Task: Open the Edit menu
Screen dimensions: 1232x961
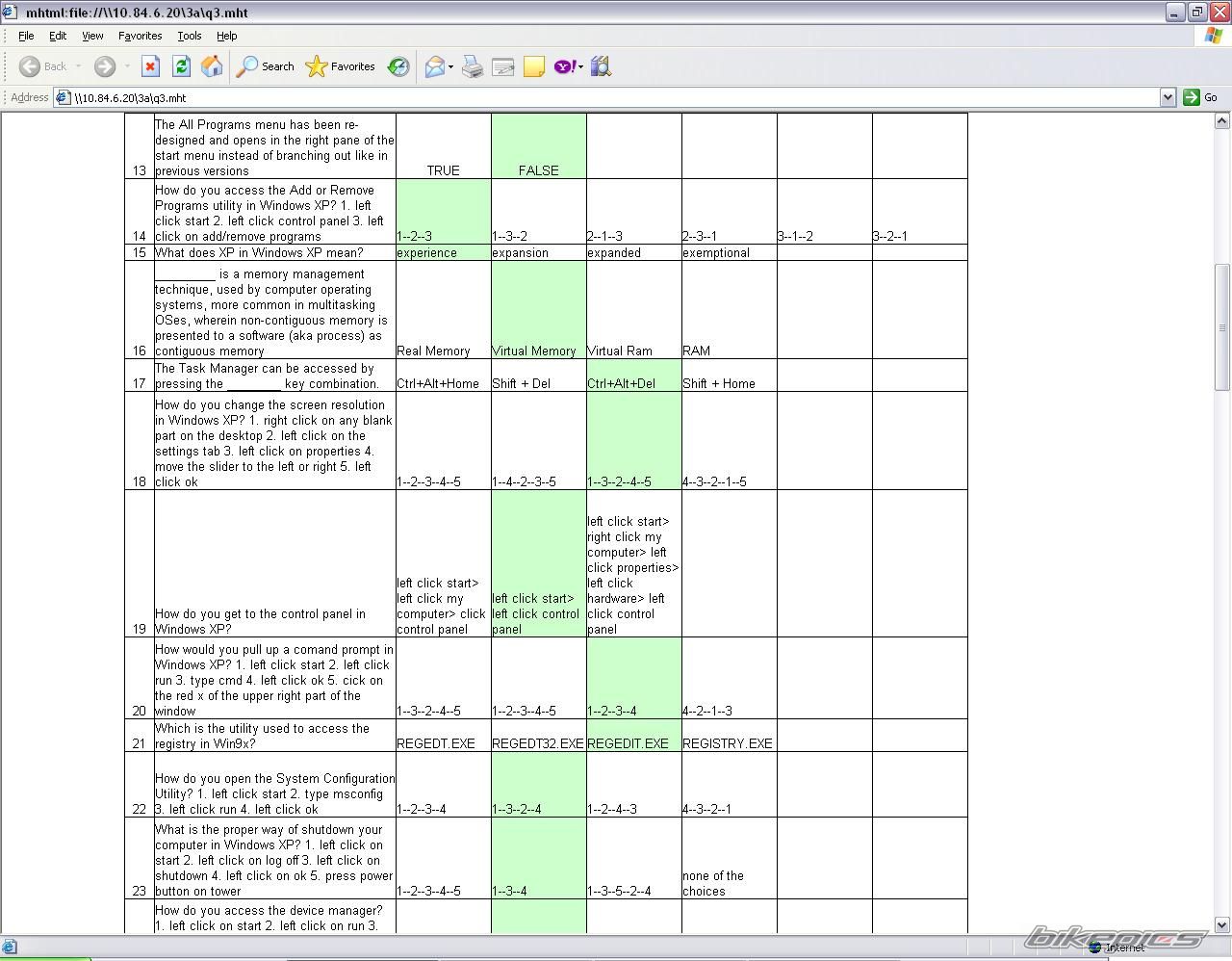Action: point(58,36)
